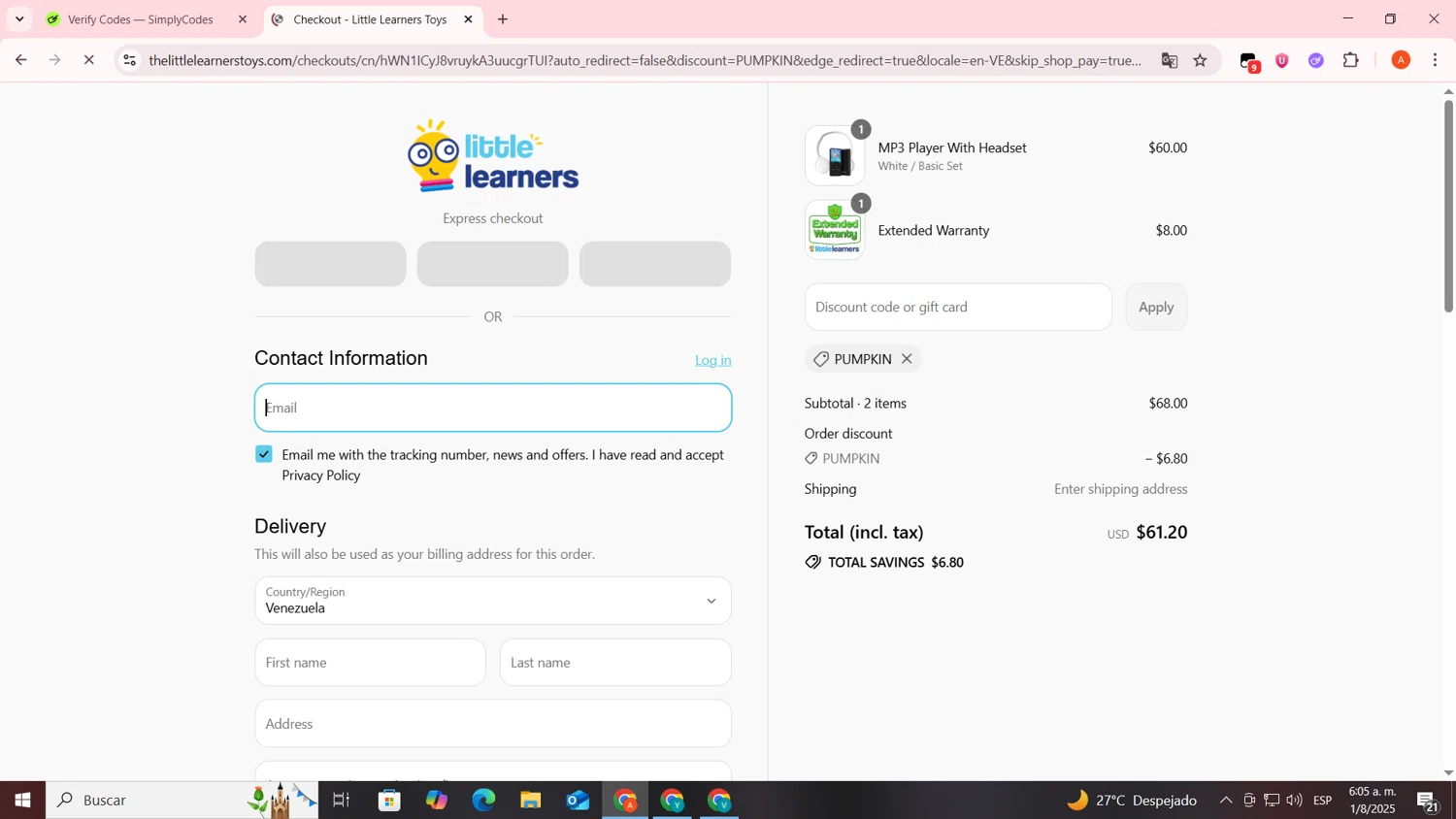This screenshot has height=819, width=1456.
Task: Open the notification center icon
Action: (1428, 802)
